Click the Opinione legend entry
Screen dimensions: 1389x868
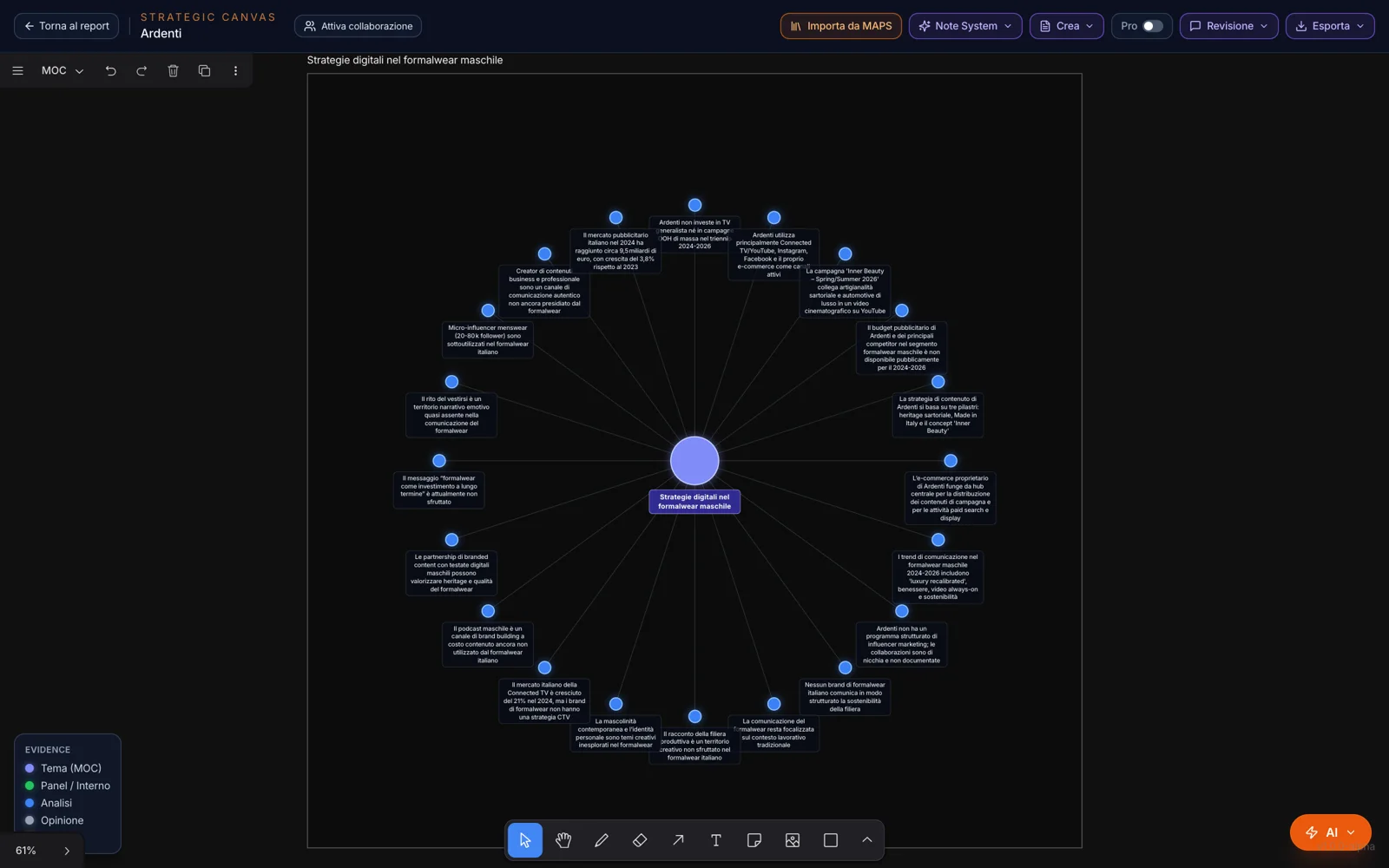55,820
